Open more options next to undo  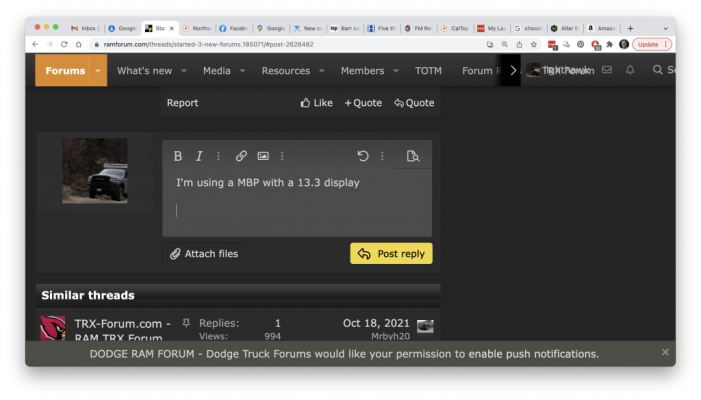(x=382, y=156)
